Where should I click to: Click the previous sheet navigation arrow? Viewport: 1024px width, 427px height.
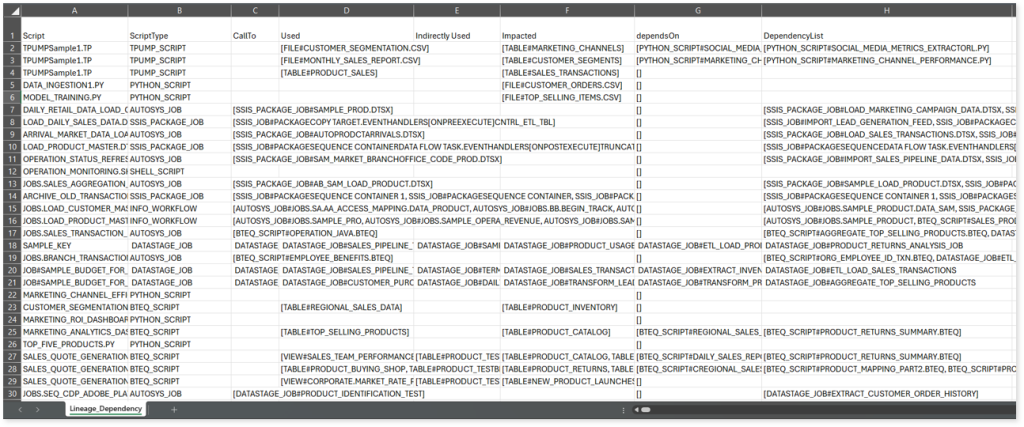[x=20, y=409]
